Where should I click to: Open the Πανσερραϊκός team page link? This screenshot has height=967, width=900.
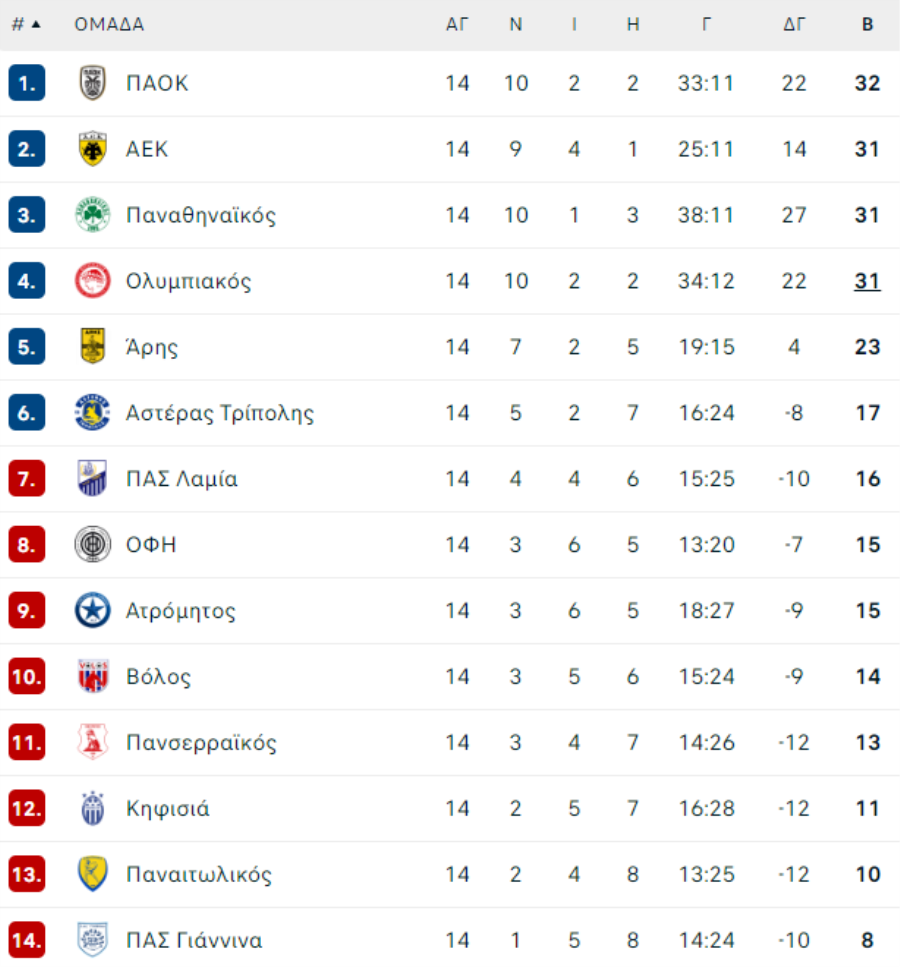point(201,743)
